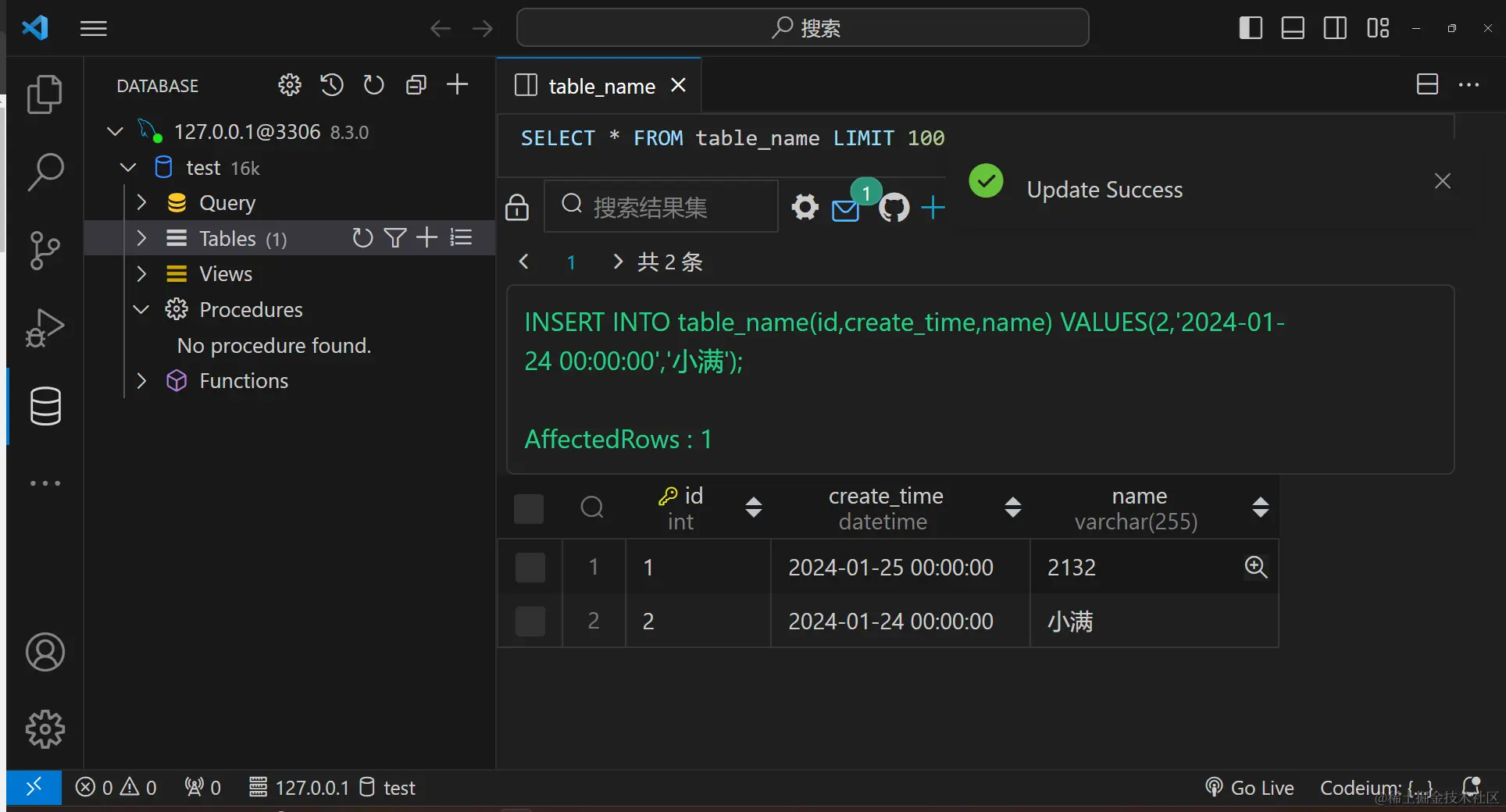Toggle the select-all rows checkbox
The height and width of the screenshot is (812, 1506).
click(529, 508)
